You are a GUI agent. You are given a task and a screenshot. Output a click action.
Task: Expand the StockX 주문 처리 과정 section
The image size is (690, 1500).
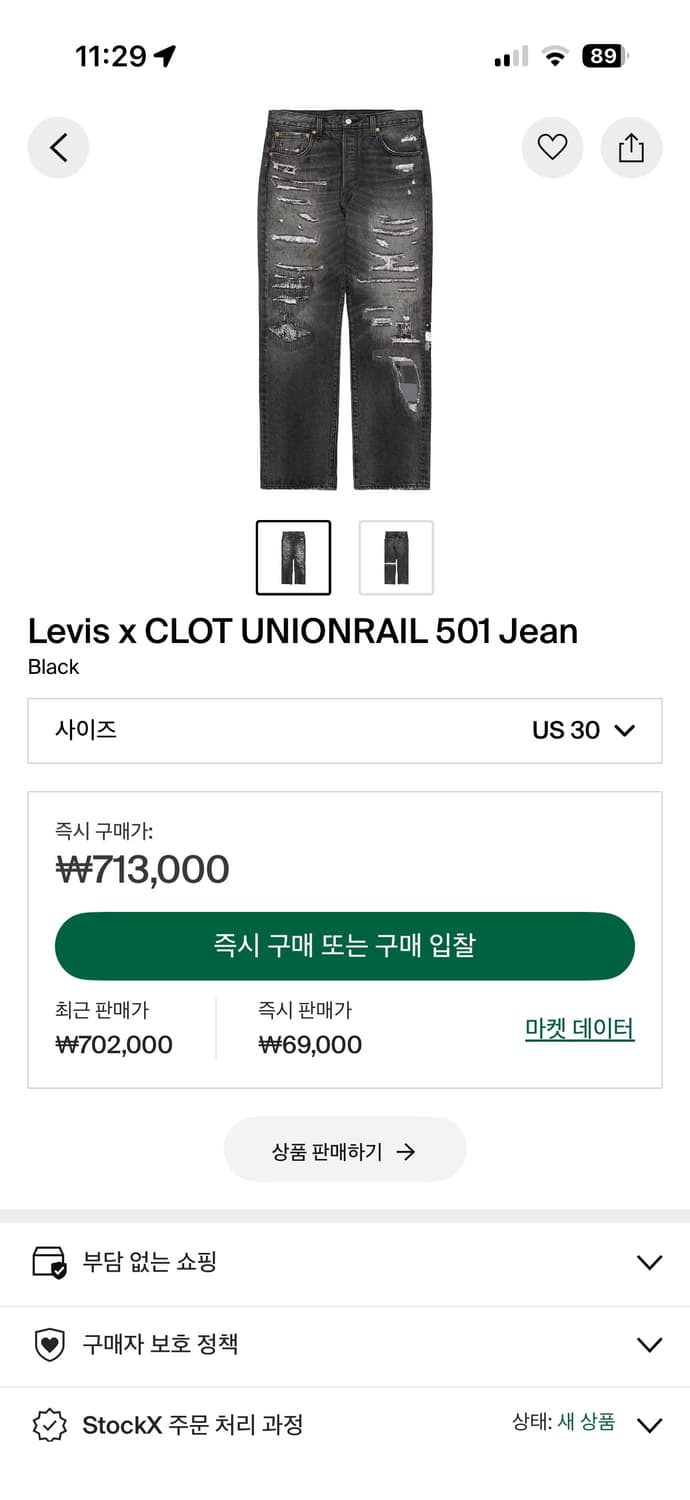(649, 1425)
